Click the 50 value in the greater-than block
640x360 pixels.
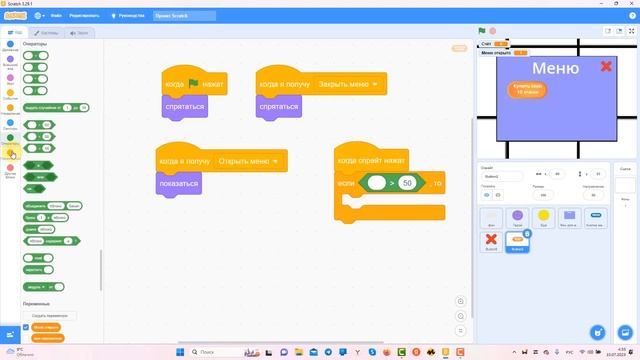click(407, 183)
